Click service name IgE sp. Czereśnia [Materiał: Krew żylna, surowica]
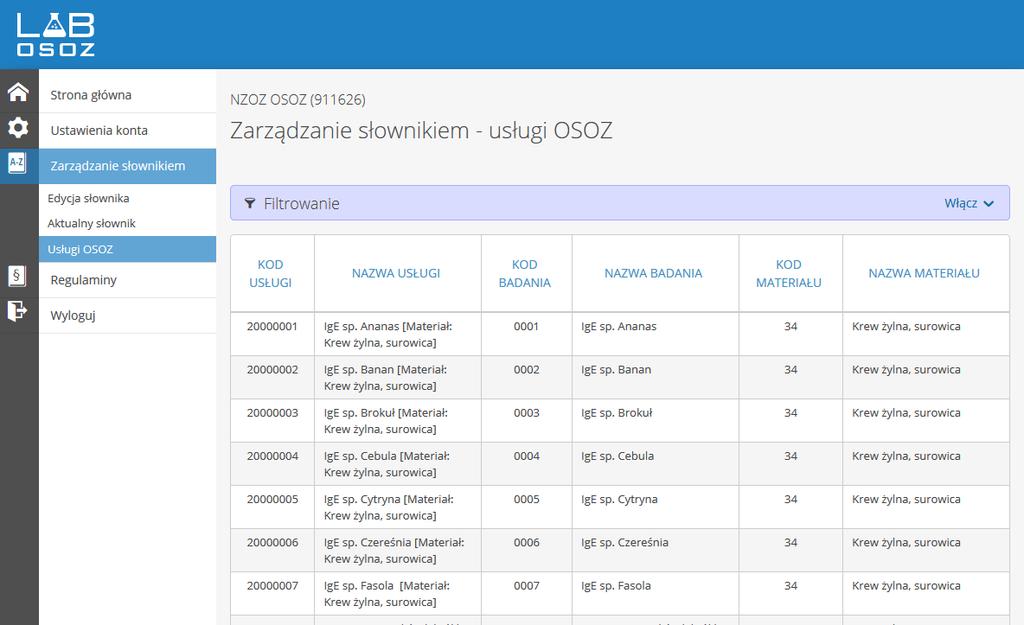The width and height of the screenshot is (1024, 625). tap(394, 550)
